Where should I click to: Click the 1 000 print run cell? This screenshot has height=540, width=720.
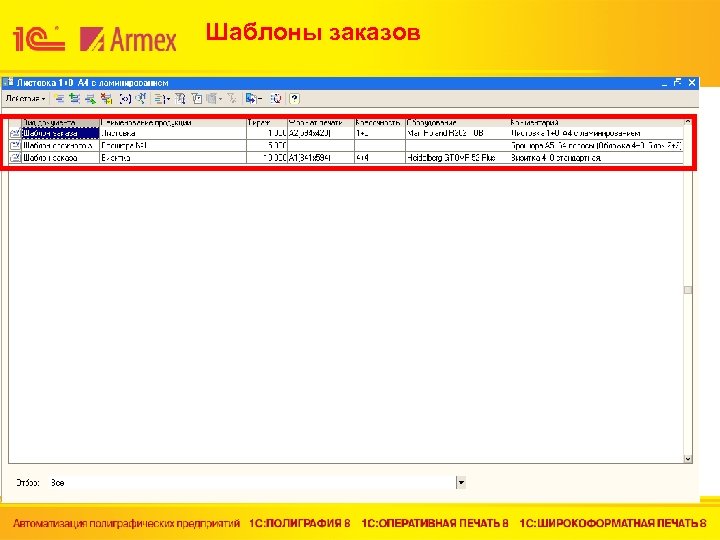[x=267, y=133]
